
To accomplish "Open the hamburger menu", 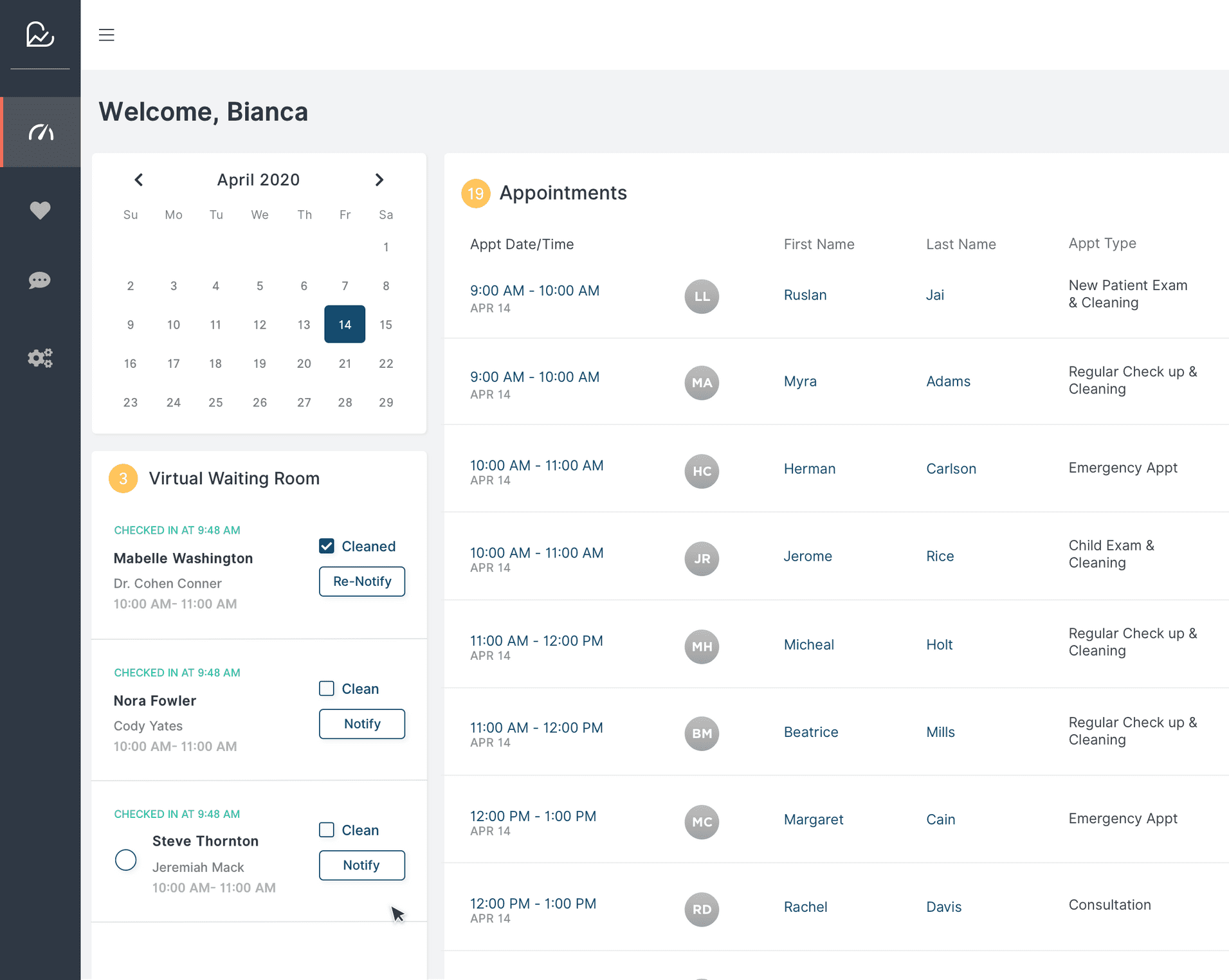I will (x=107, y=35).
